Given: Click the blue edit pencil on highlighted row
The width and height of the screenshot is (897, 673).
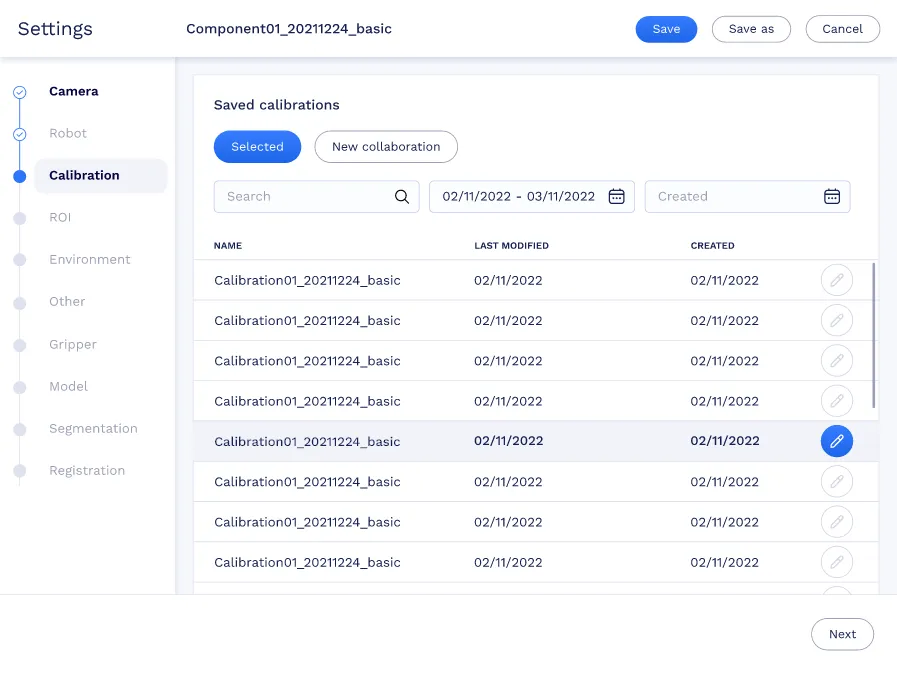Looking at the screenshot, I should coord(836,441).
